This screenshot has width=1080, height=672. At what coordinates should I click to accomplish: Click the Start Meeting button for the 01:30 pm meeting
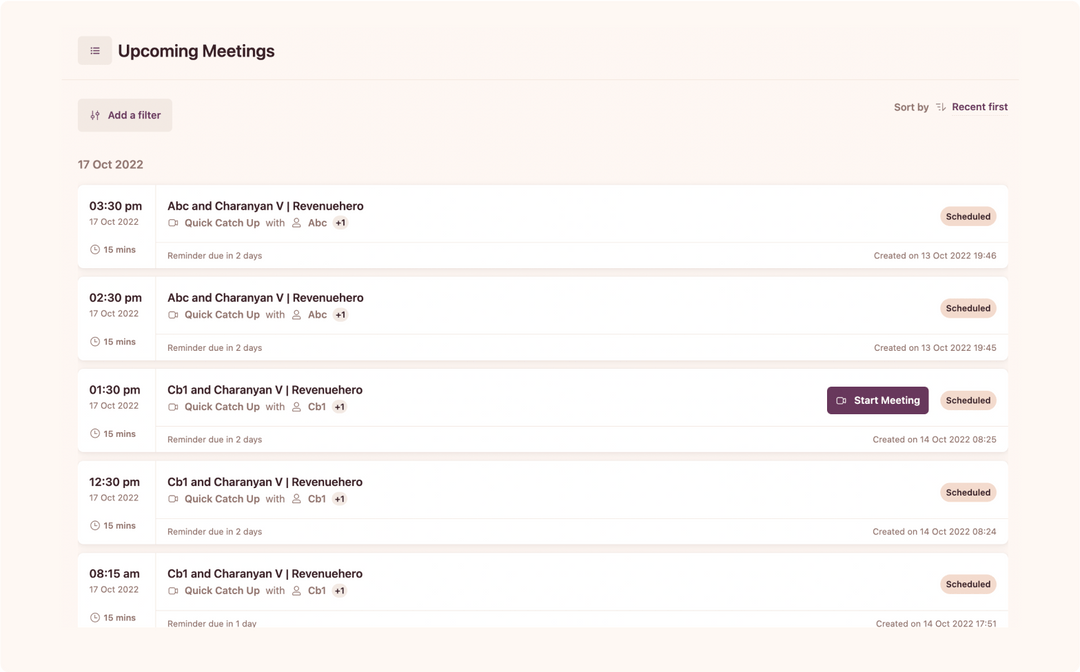click(877, 400)
